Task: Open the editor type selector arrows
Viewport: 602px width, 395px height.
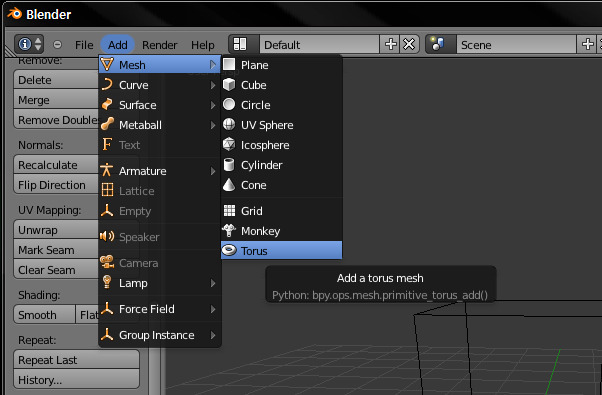Action: (38, 45)
